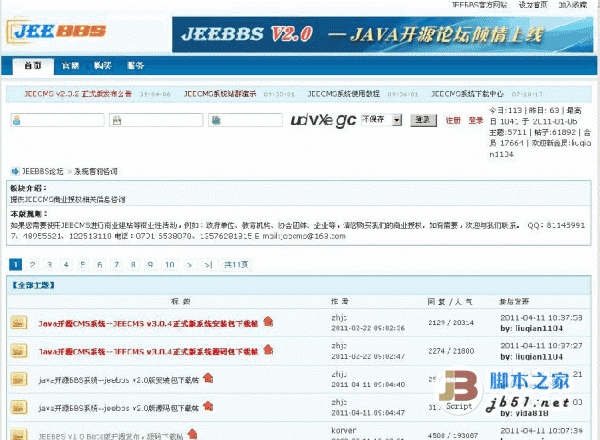Go to page 2

(x=33, y=264)
